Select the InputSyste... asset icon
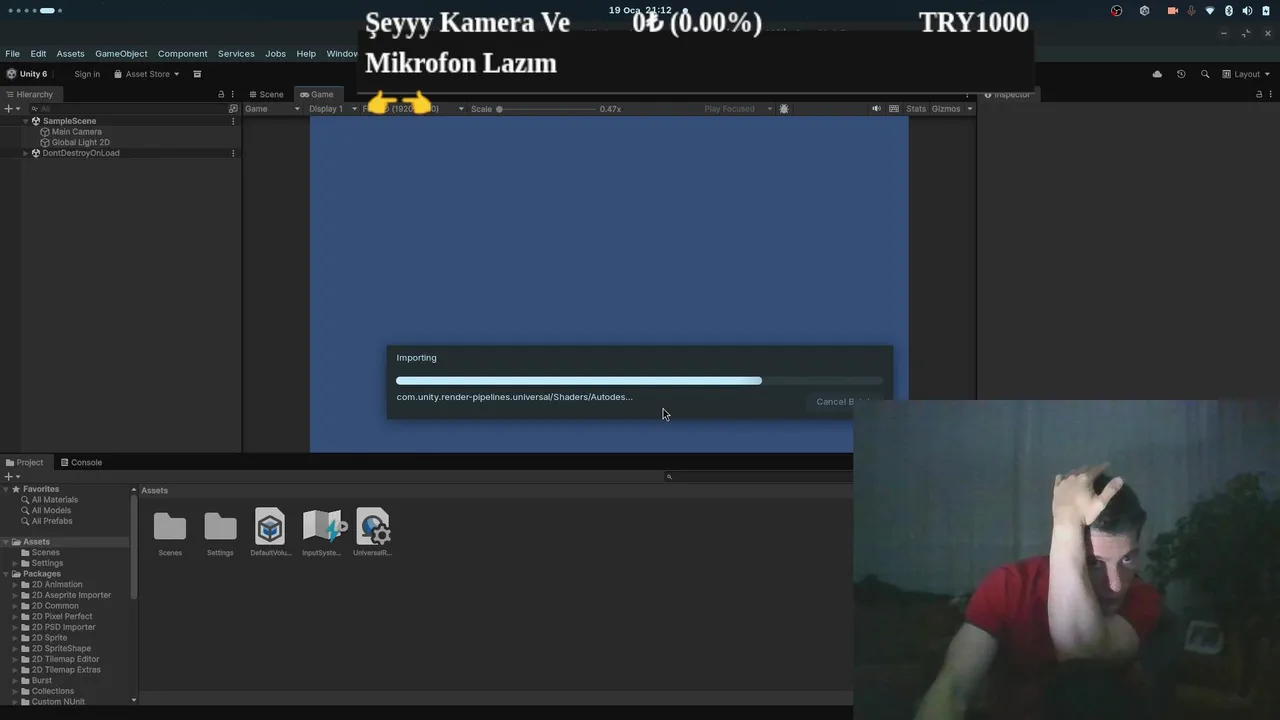This screenshot has width=1280, height=720. pos(322,527)
